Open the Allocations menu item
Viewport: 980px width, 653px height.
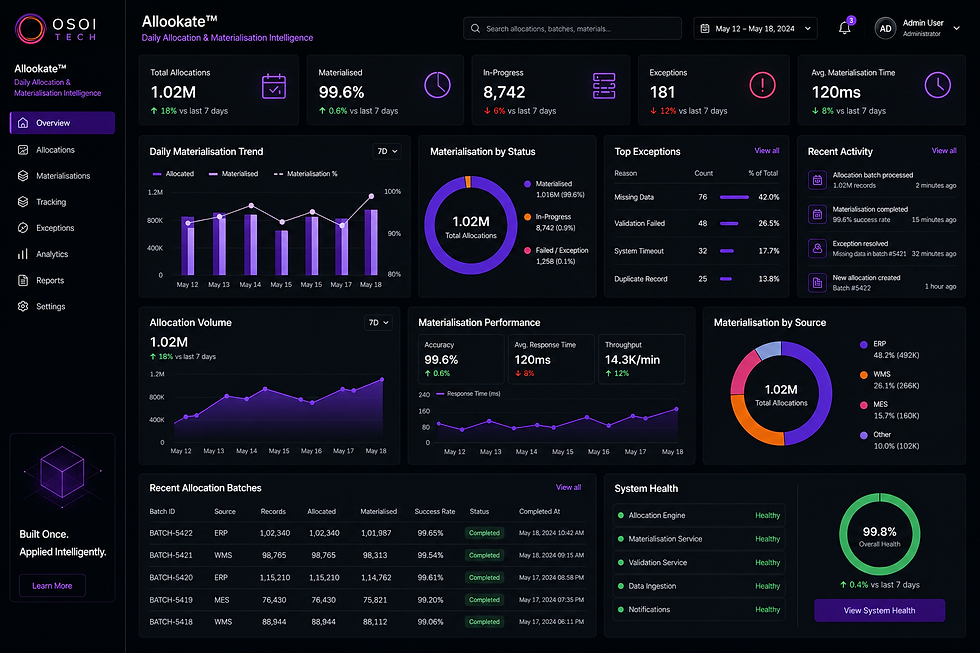(62, 150)
